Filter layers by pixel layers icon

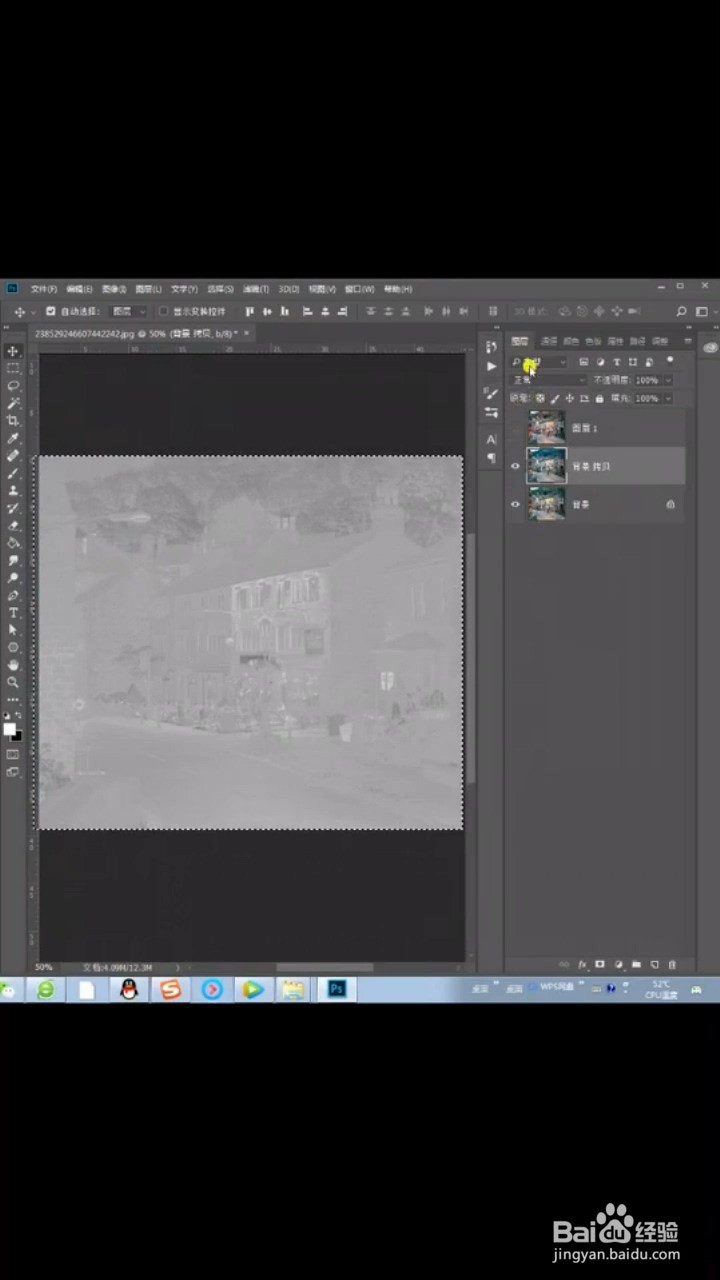point(583,362)
